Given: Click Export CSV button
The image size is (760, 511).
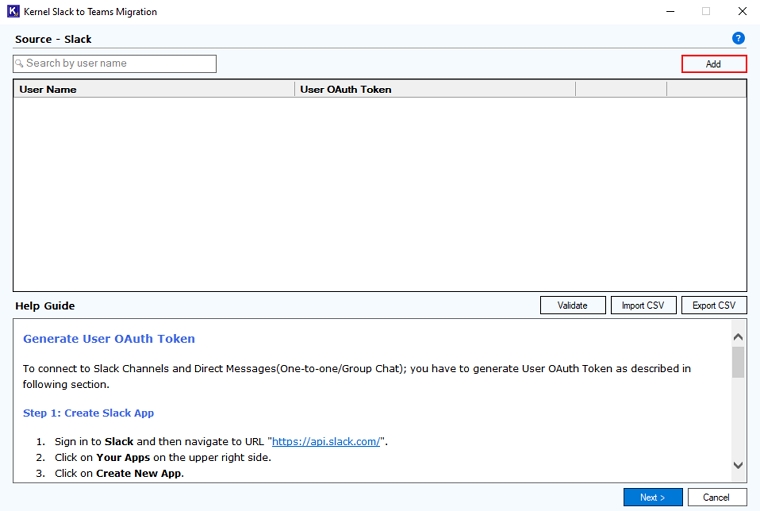Looking at the screenshot, I should pos(714,305).
